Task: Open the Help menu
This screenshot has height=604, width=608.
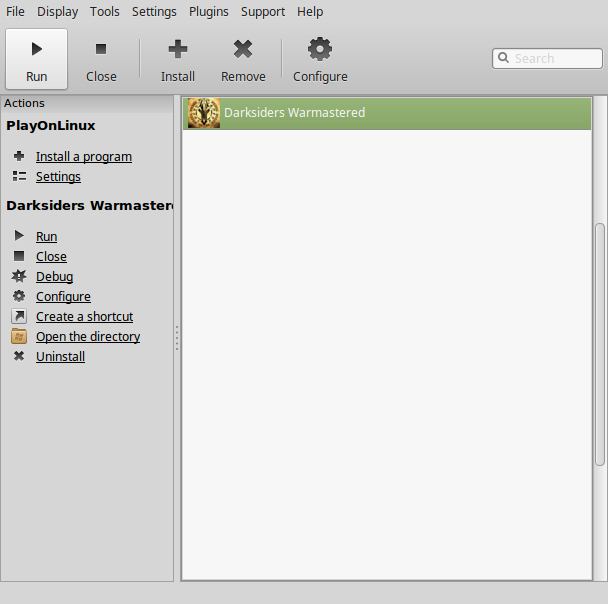Action: [x=310, y=12]
